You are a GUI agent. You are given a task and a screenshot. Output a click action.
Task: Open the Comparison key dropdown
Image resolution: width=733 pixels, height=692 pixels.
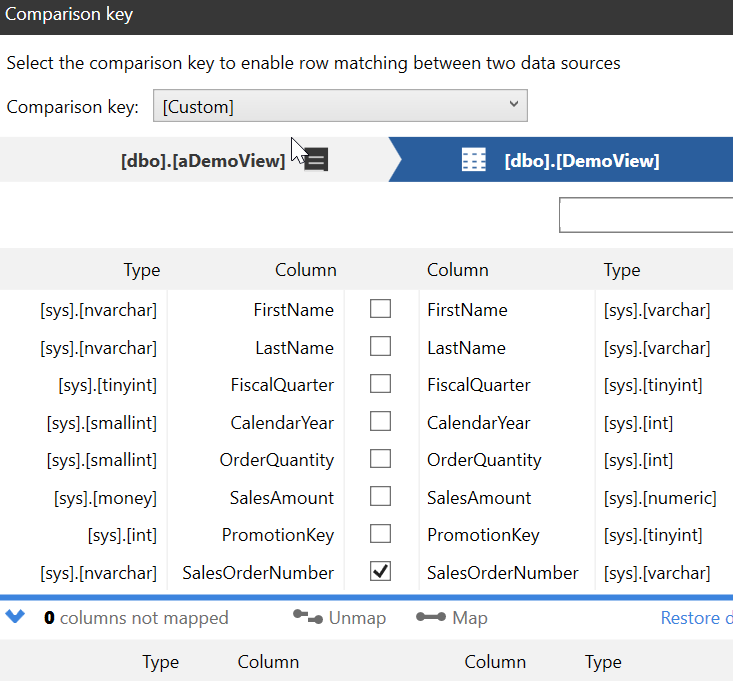[x=340, y=106]
